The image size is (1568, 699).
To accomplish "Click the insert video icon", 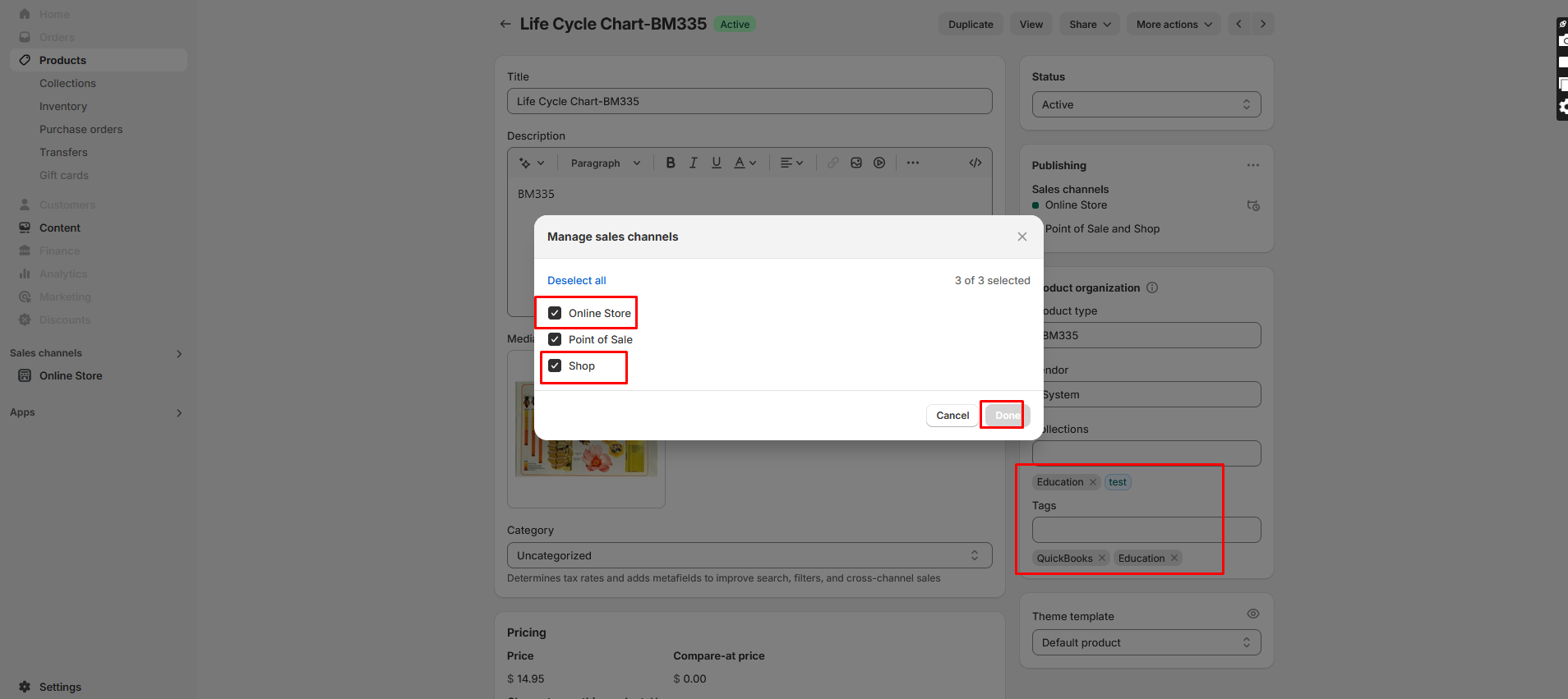I will (879, 163).
